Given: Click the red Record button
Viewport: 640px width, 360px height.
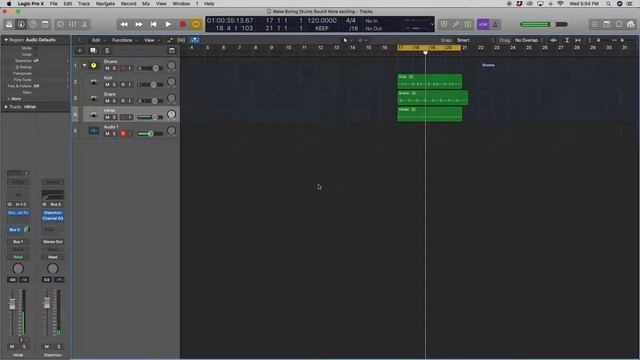Looking at the screenshot, I should [x=183, y=24].
